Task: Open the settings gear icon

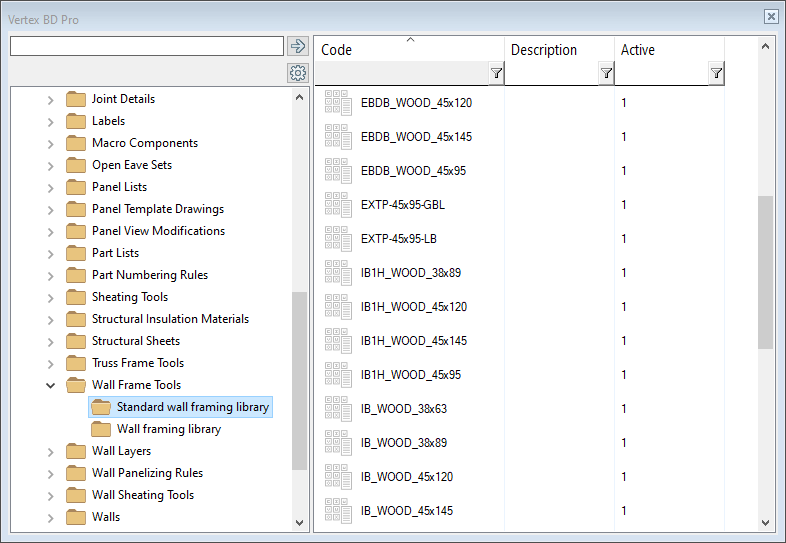Action: tap(297, 73)
